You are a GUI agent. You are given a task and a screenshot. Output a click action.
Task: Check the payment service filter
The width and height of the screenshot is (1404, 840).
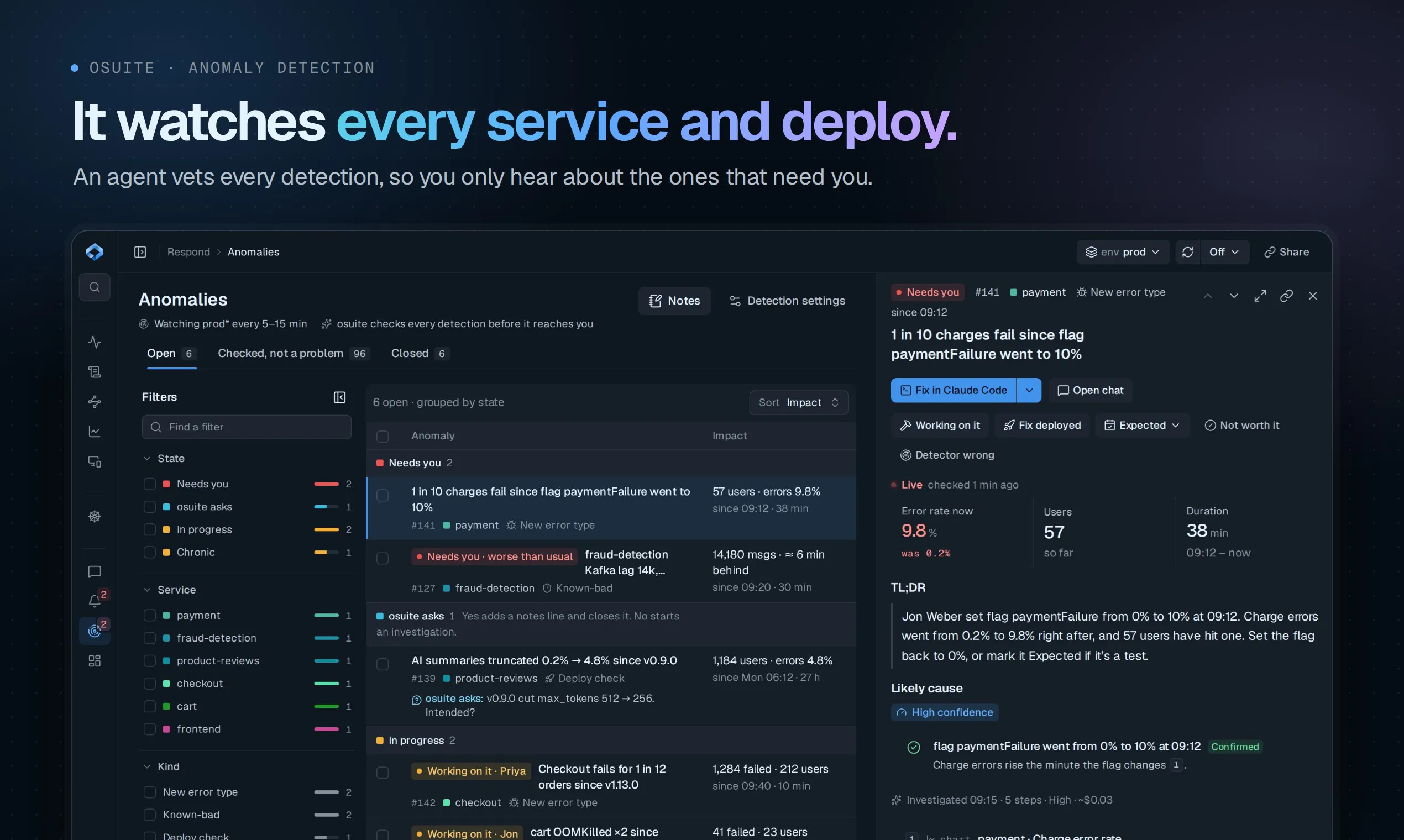click(x=149, y=615)
